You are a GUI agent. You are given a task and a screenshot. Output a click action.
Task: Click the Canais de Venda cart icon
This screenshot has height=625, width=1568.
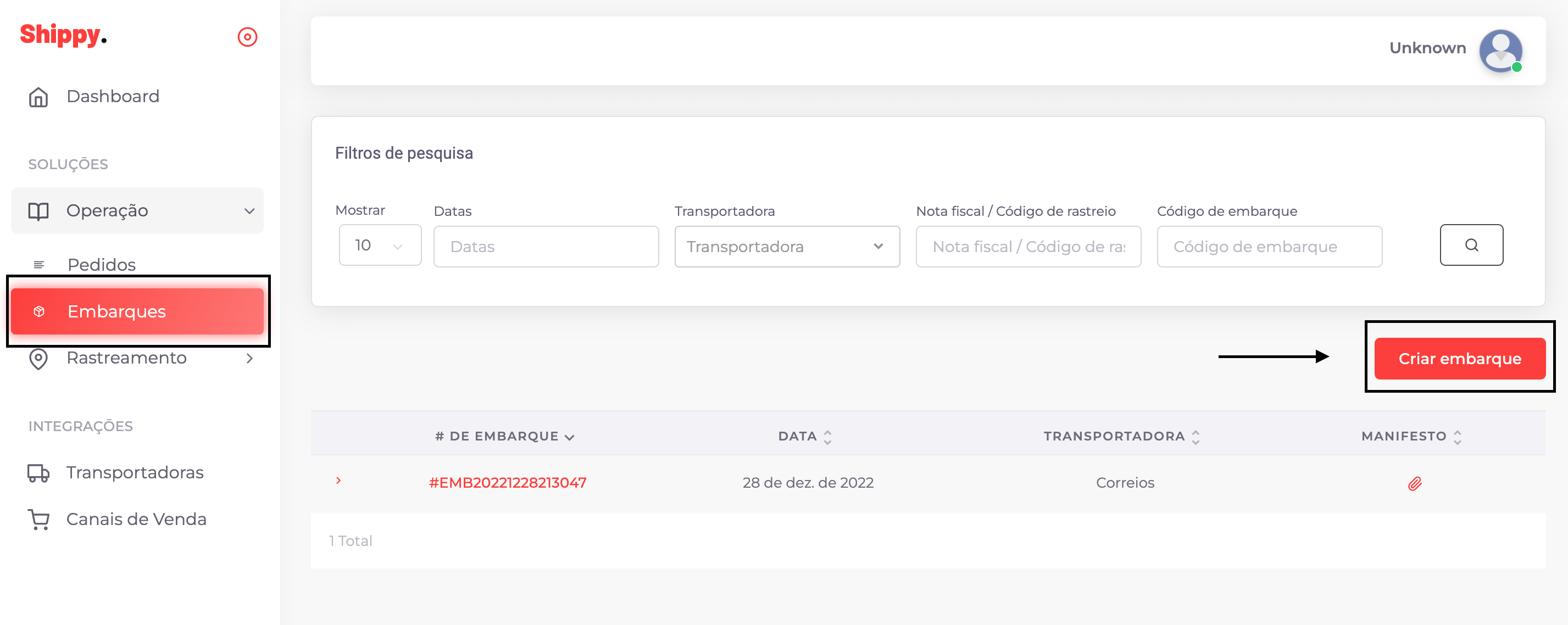click(38, 520)
